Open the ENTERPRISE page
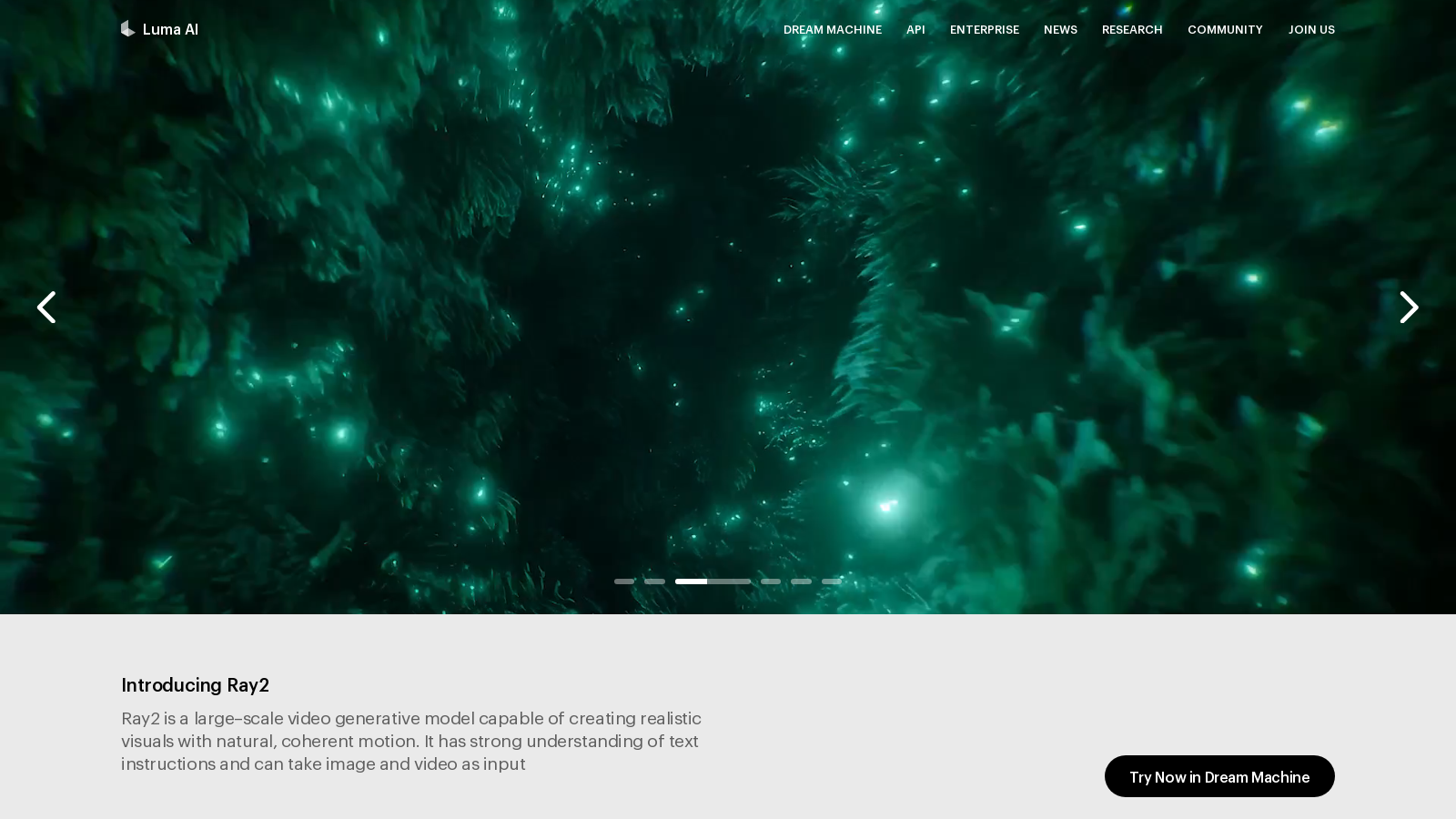This screenshot has height=819, width=1456. tap(985, 29)
